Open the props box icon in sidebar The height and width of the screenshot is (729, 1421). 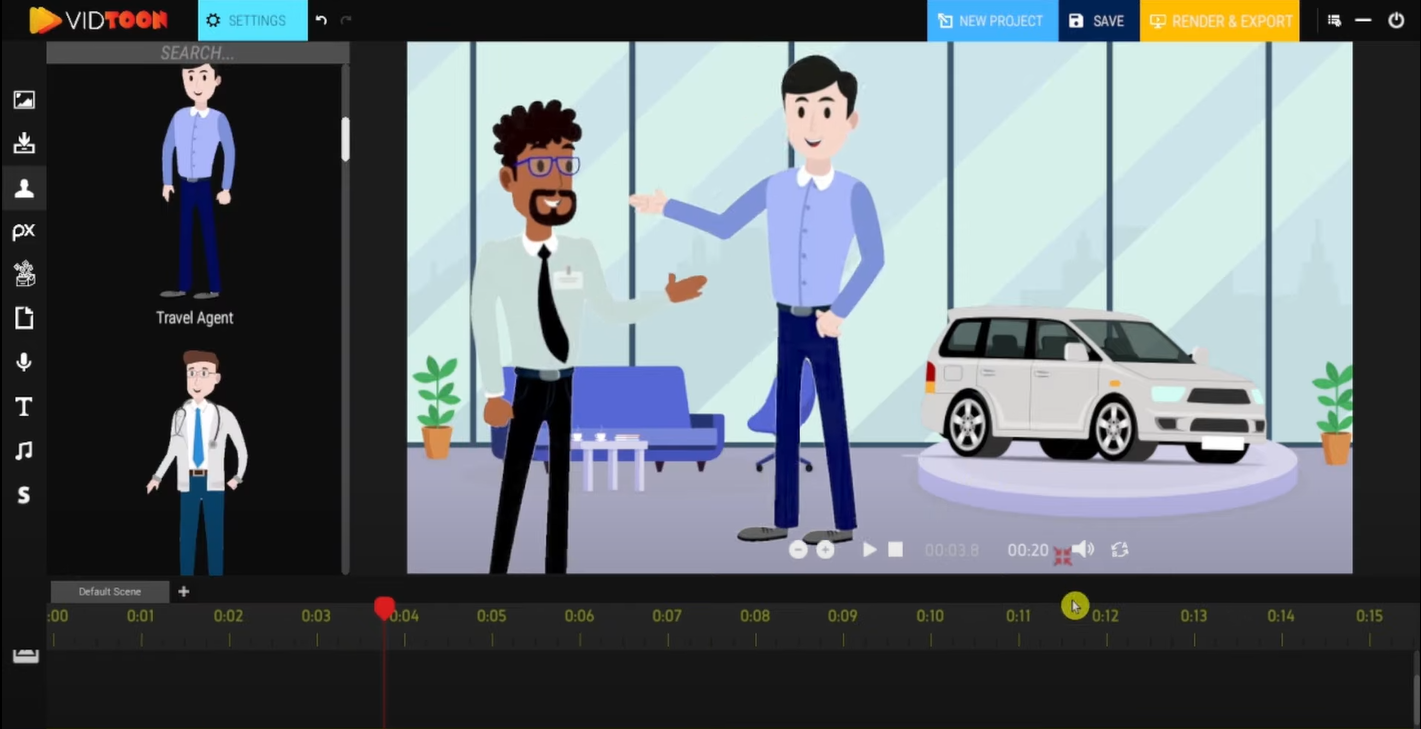(x=24, y=274)
